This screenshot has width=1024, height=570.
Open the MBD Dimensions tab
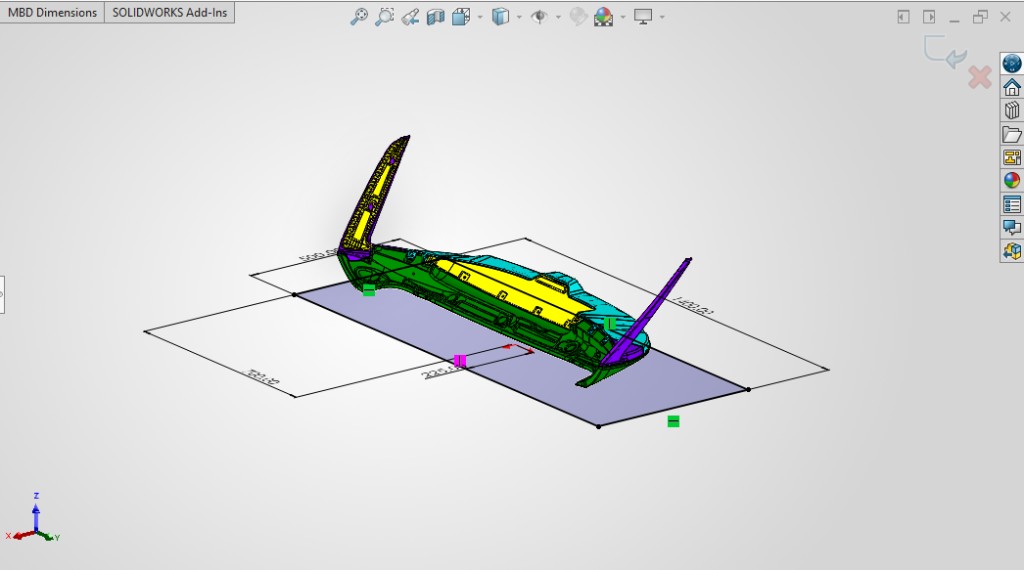52,12
